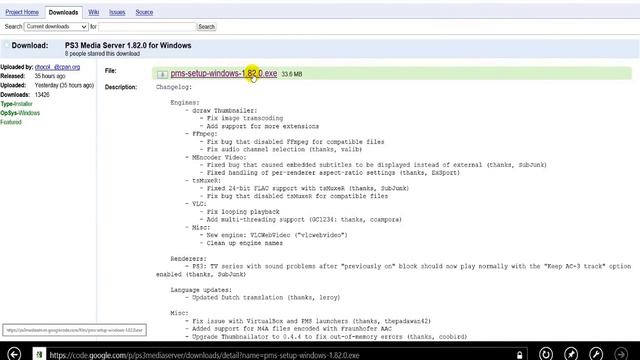Open the uploader's cpan.org profile link
Screen dimensions: 640x360
tap(58, 67)
